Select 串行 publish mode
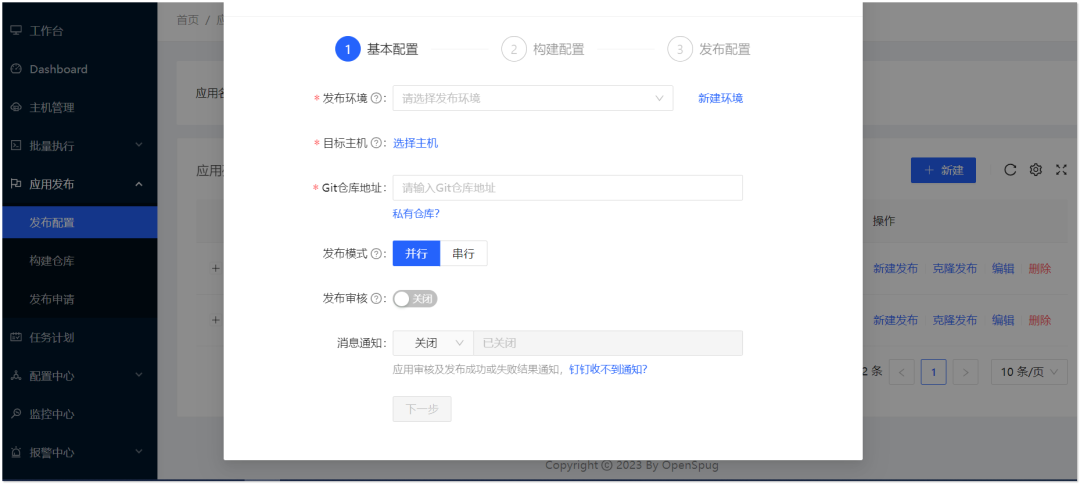Viewport: 1080px width, 484px height. click(464, 253)
